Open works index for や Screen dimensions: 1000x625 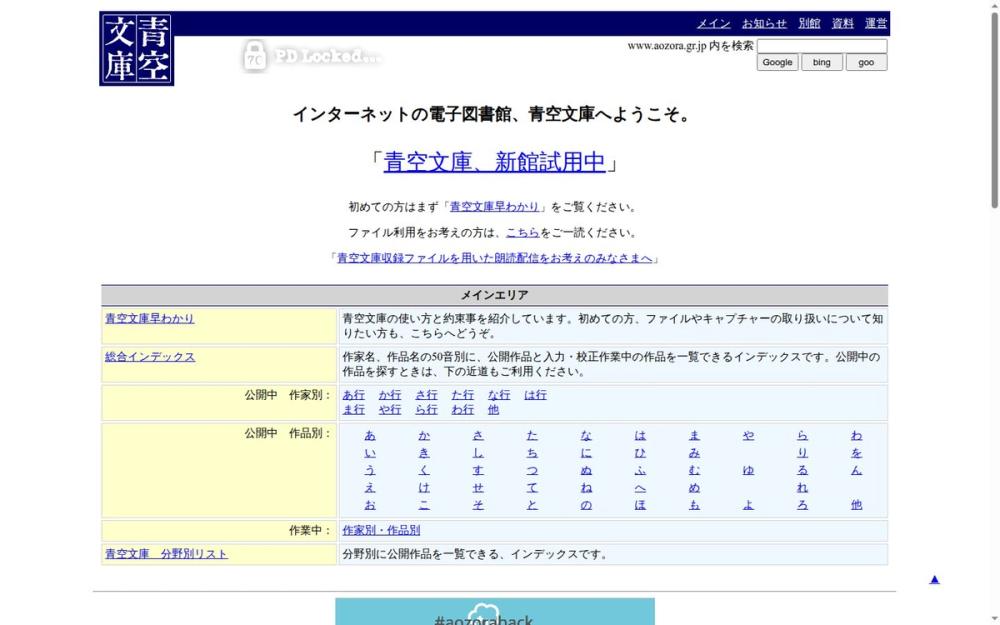pos(748,436)
